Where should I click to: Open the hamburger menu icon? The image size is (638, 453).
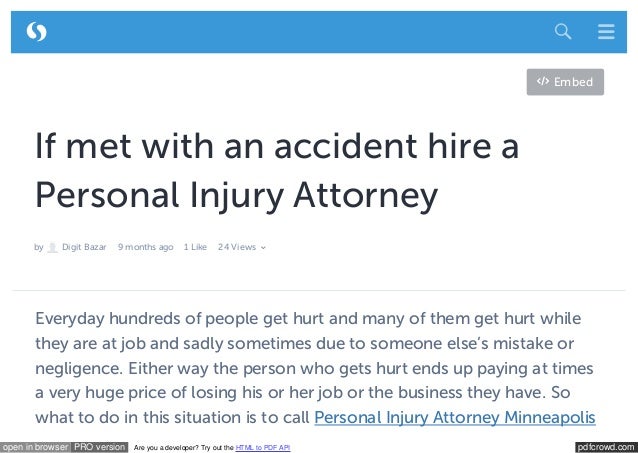point(606,31)
